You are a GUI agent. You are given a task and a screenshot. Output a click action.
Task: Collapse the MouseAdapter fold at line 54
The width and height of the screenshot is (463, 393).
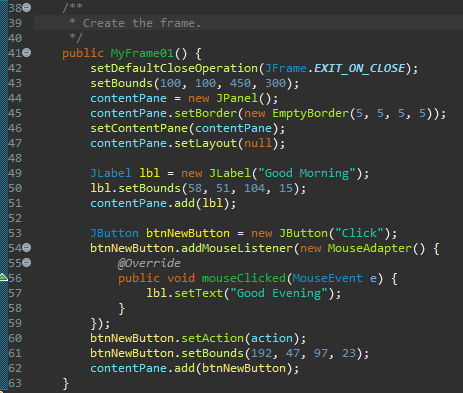(x=27, y=247)
